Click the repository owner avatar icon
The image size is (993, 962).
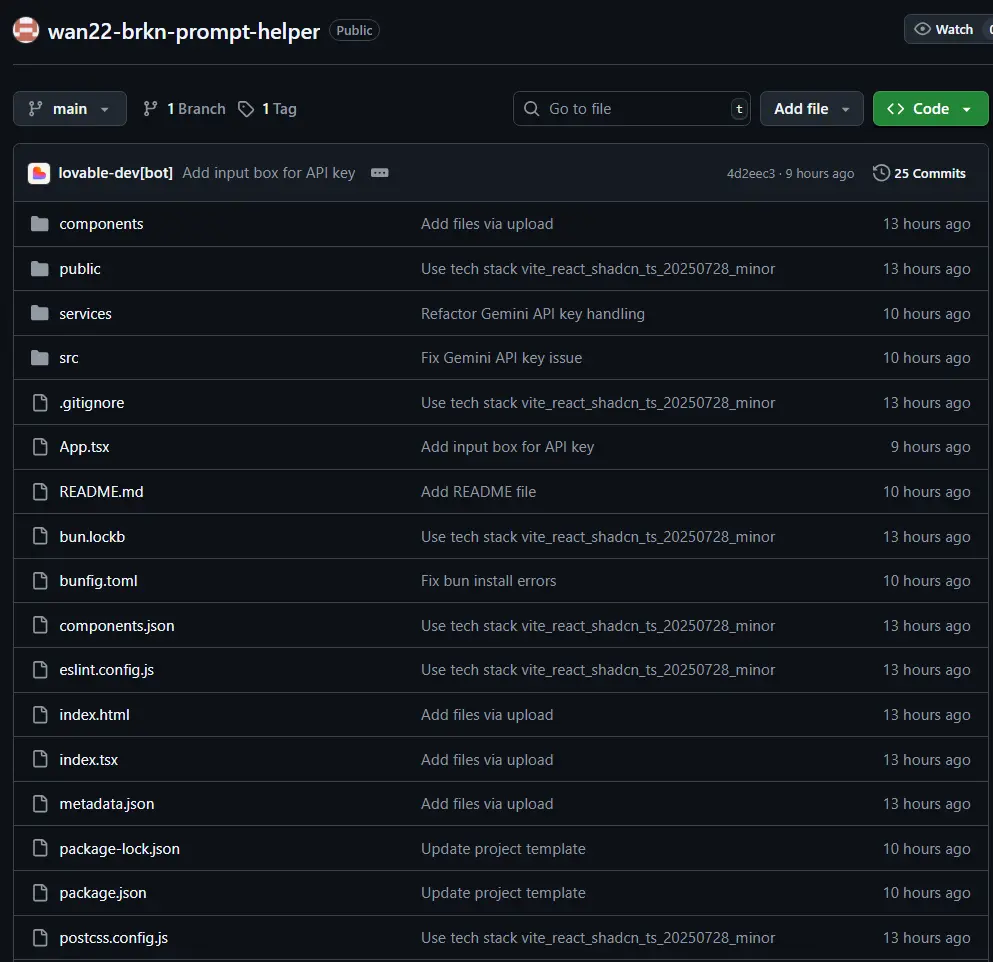(26, 30)
